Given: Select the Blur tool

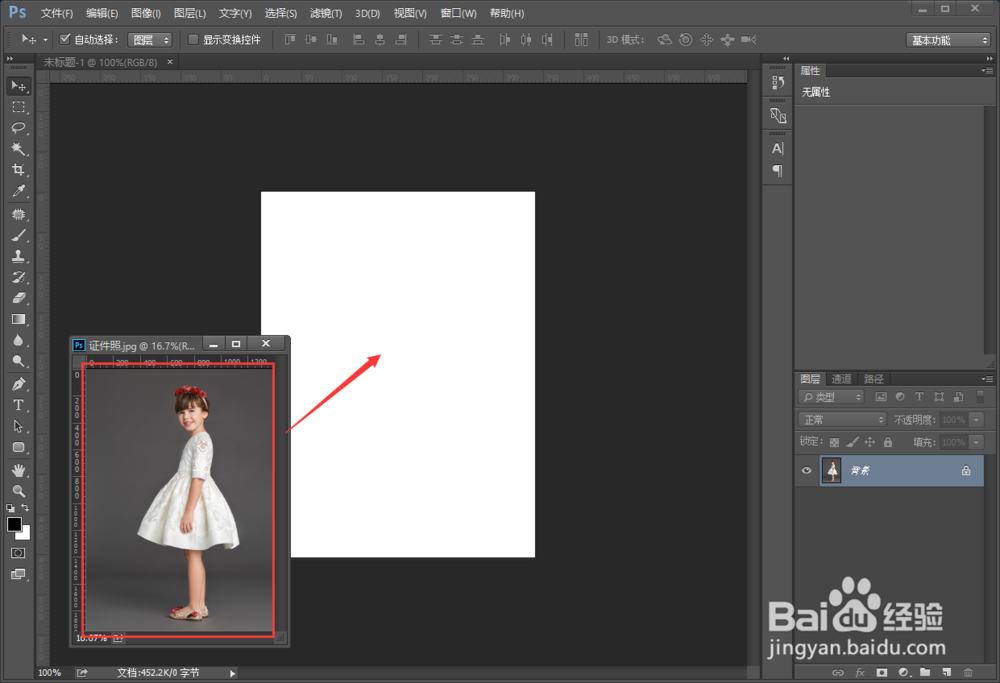Looking at the screenshot, I should 18,341.
